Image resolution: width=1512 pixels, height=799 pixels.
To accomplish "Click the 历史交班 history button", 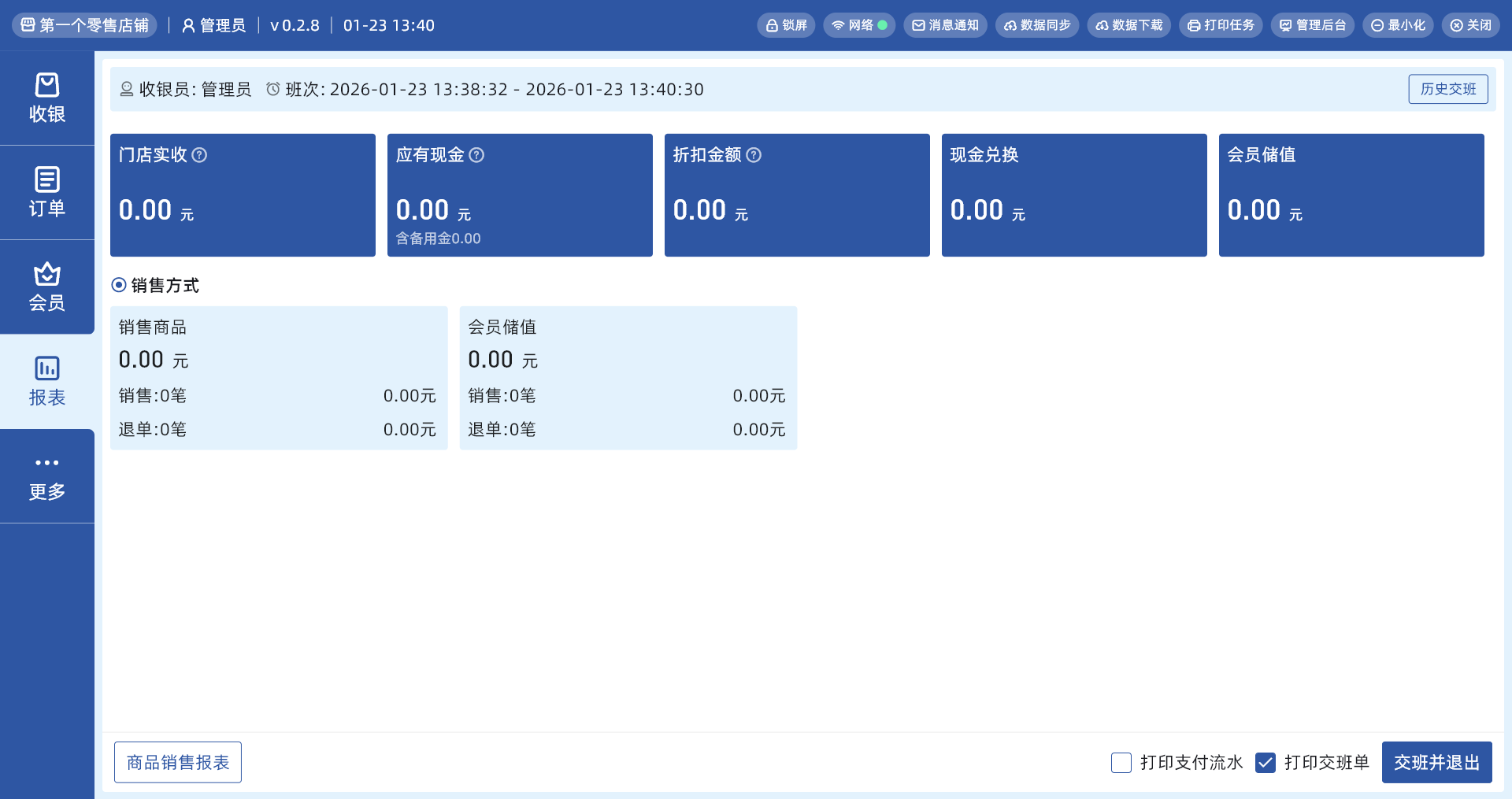I will 1447,89.
